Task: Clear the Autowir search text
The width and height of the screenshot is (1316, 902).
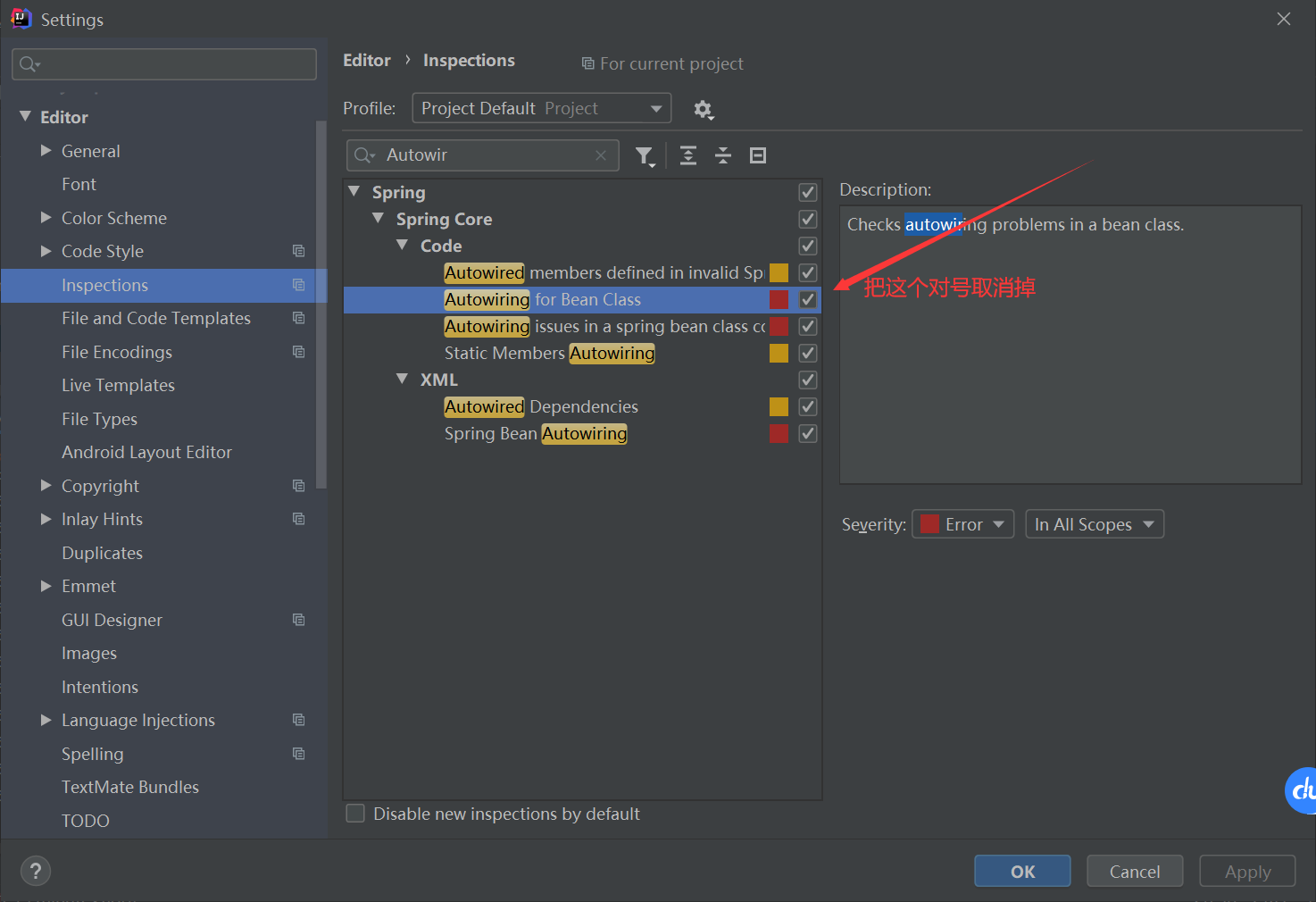Action: [601, 155]
